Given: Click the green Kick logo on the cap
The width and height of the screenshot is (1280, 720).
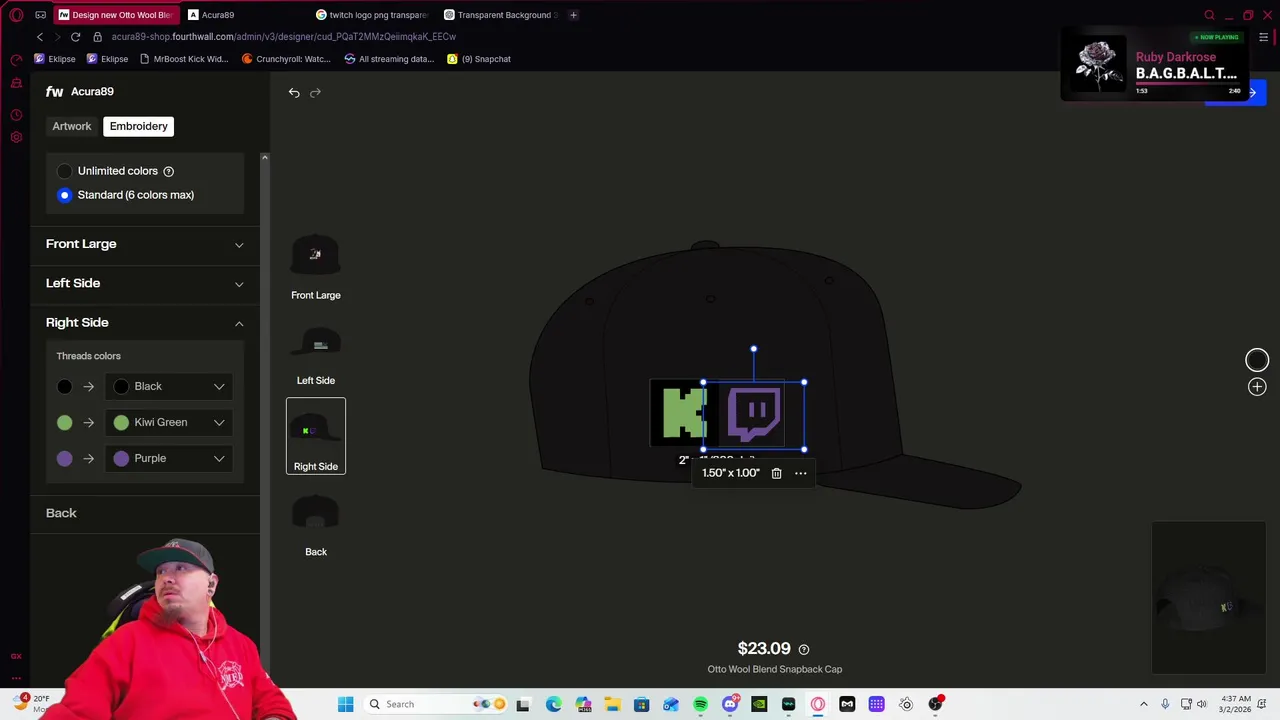Looking at the screenshot, I should coord(684,414).
